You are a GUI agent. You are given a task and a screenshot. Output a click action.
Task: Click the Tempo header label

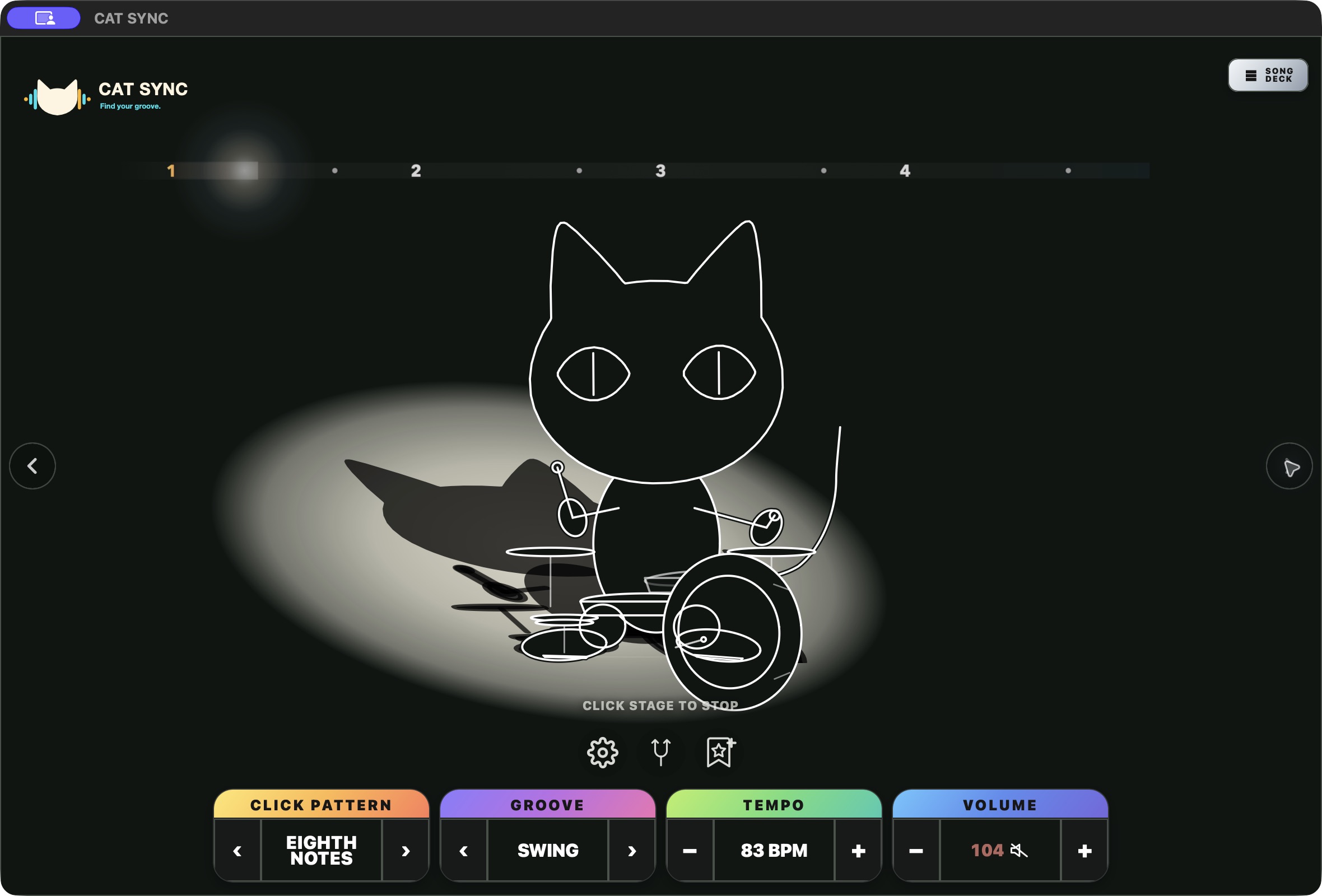coord(774,805)
